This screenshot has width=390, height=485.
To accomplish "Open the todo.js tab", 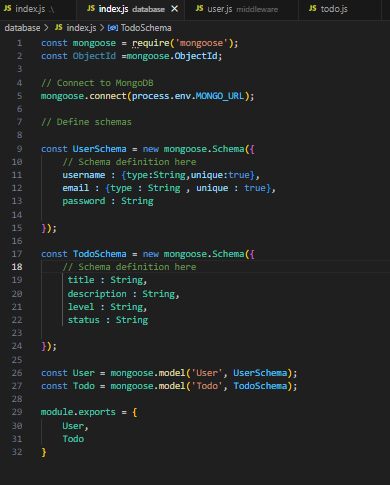I will click(340, 9).
